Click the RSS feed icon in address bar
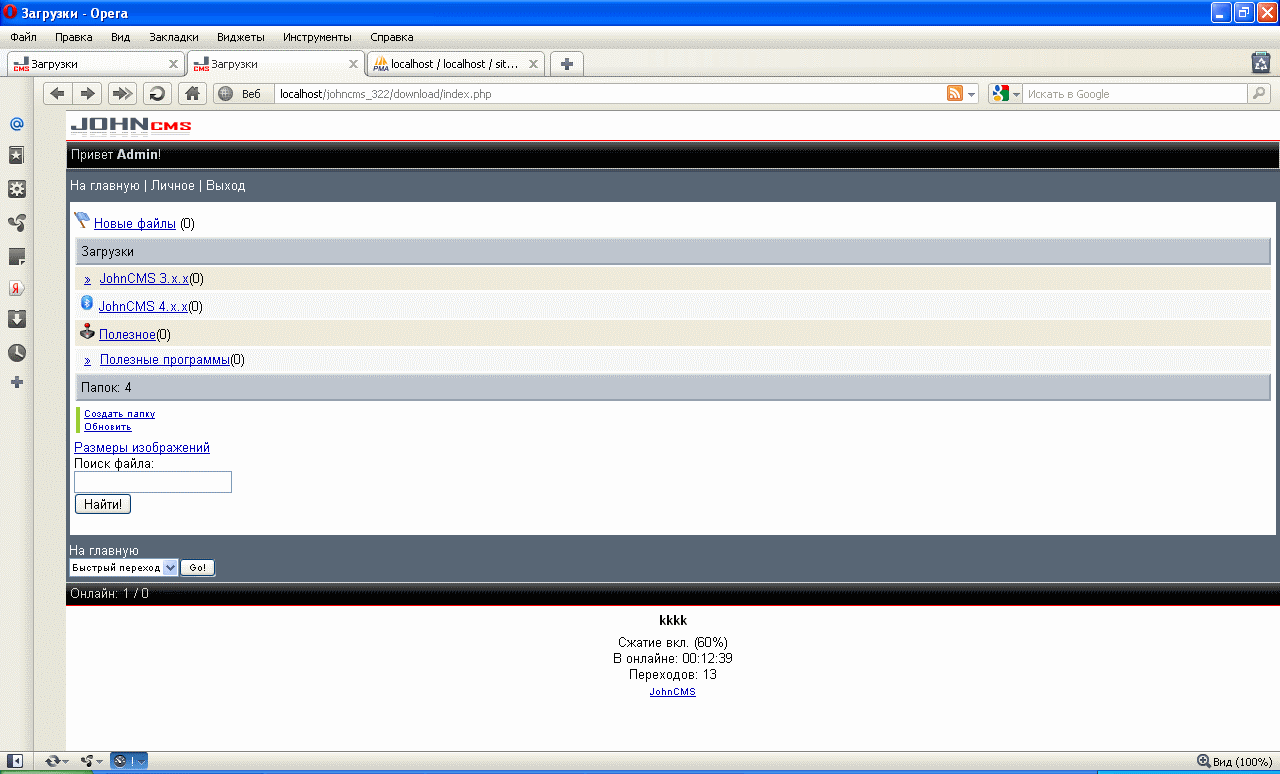This screenshot has width=1280, height=774. pyautogui.click(x=955, y=94)
